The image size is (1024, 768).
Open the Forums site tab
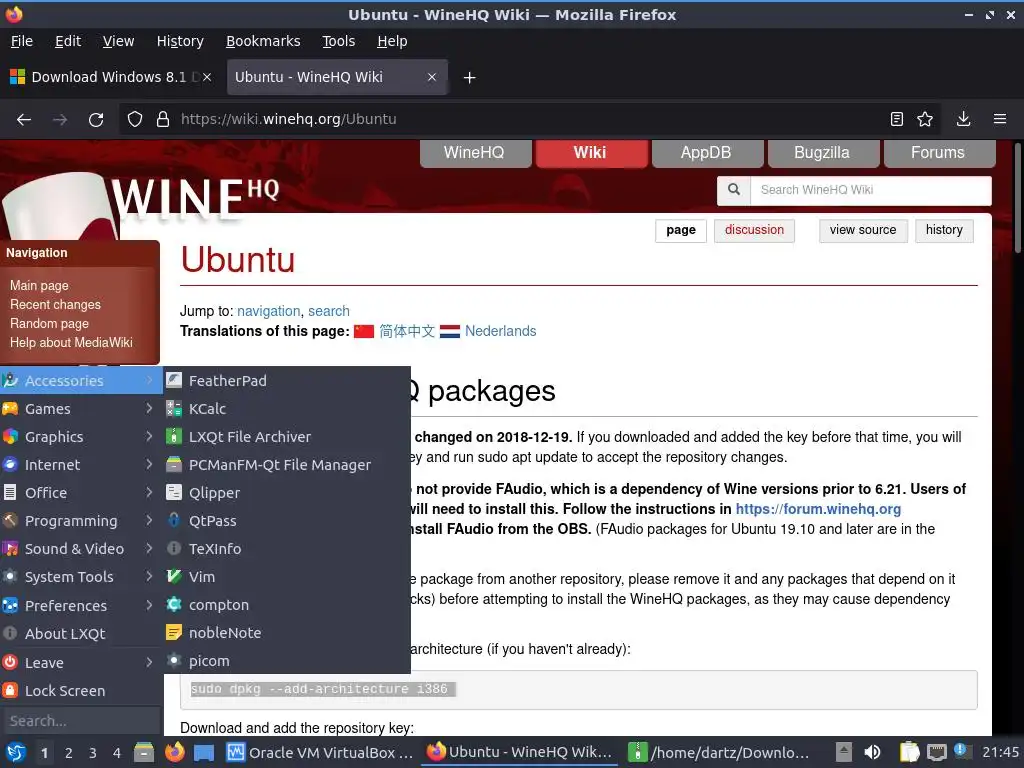938,153
